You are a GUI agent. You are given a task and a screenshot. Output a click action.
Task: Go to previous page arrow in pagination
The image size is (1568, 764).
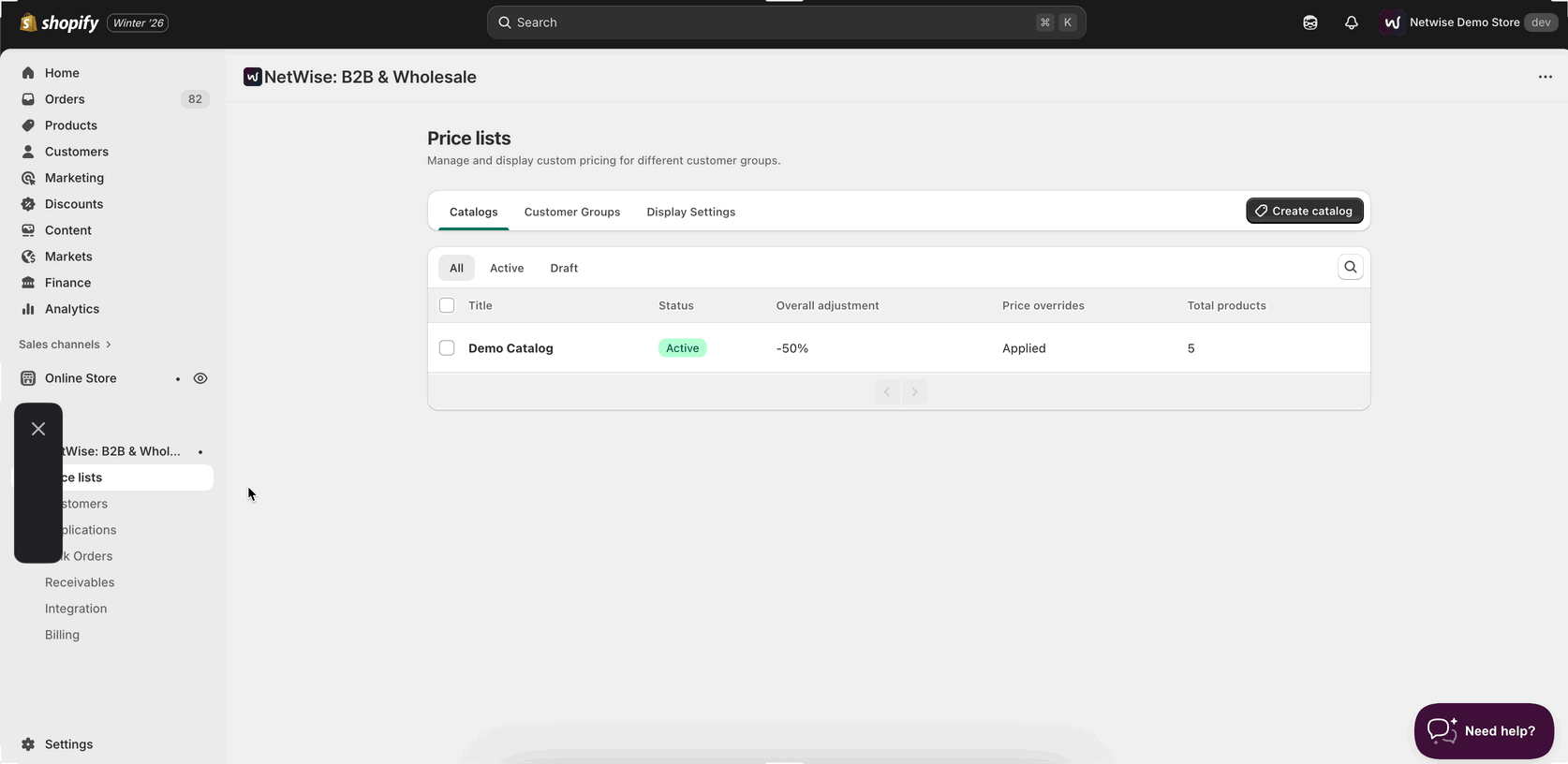tap(887, 391)
